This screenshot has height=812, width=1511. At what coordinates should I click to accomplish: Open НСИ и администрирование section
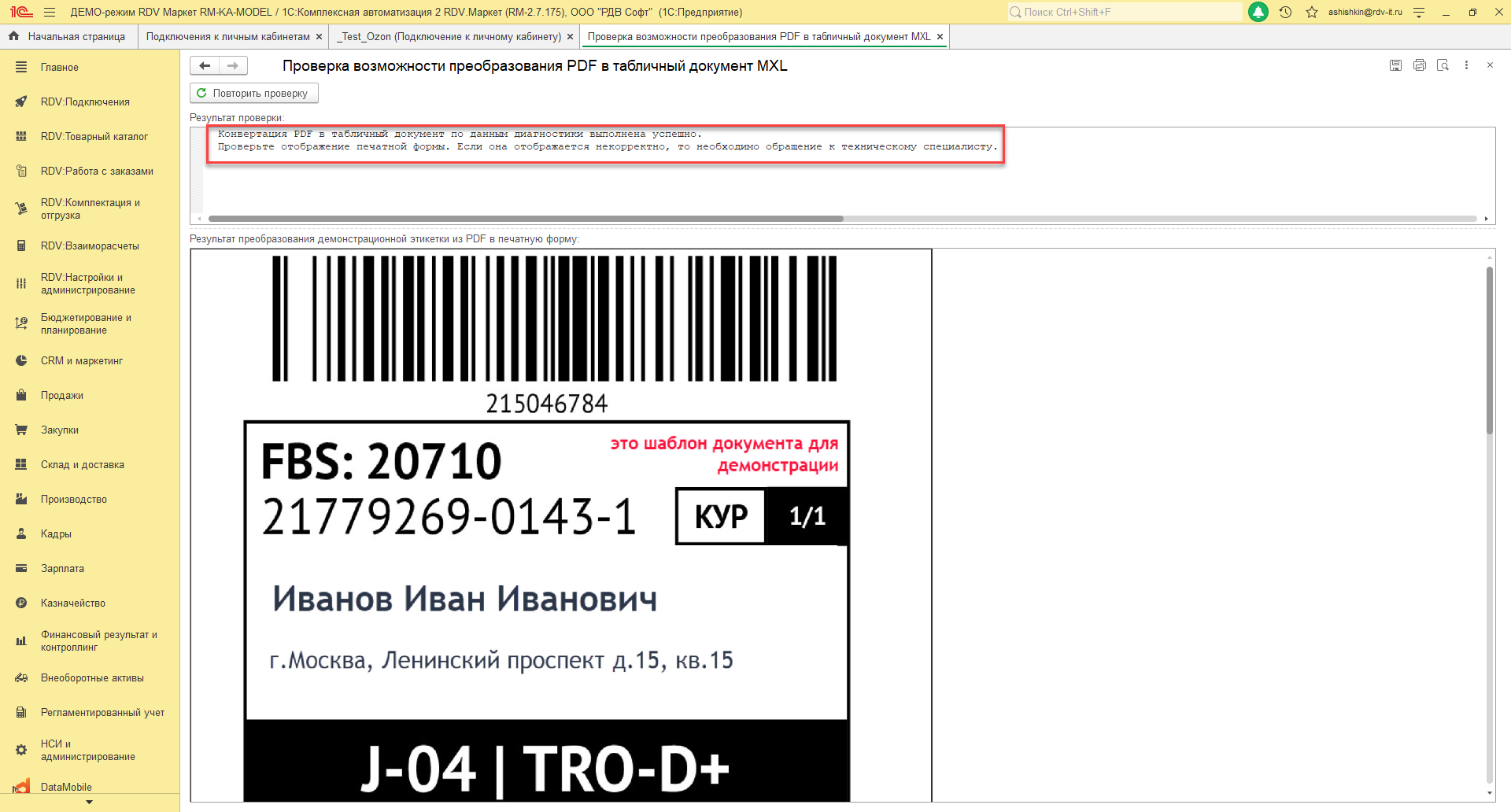coord(90,751)
